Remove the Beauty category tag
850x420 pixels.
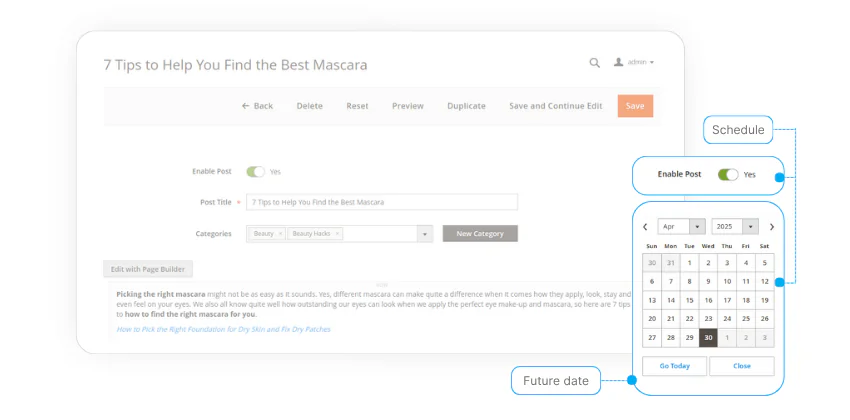[280, 234]
